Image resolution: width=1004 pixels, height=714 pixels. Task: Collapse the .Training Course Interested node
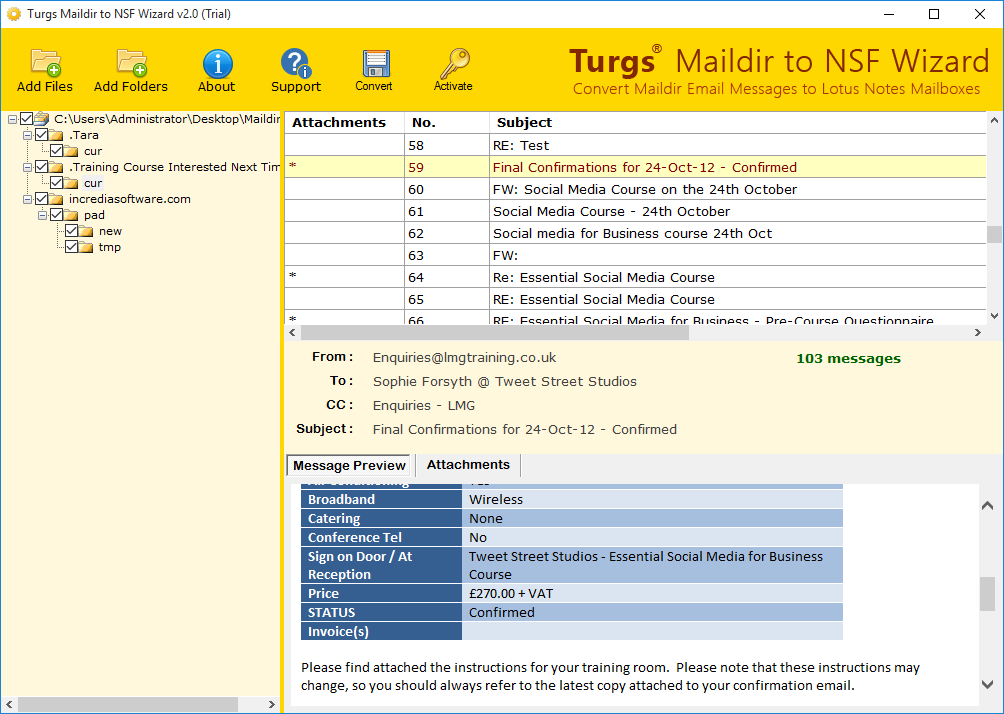point(28,167)
